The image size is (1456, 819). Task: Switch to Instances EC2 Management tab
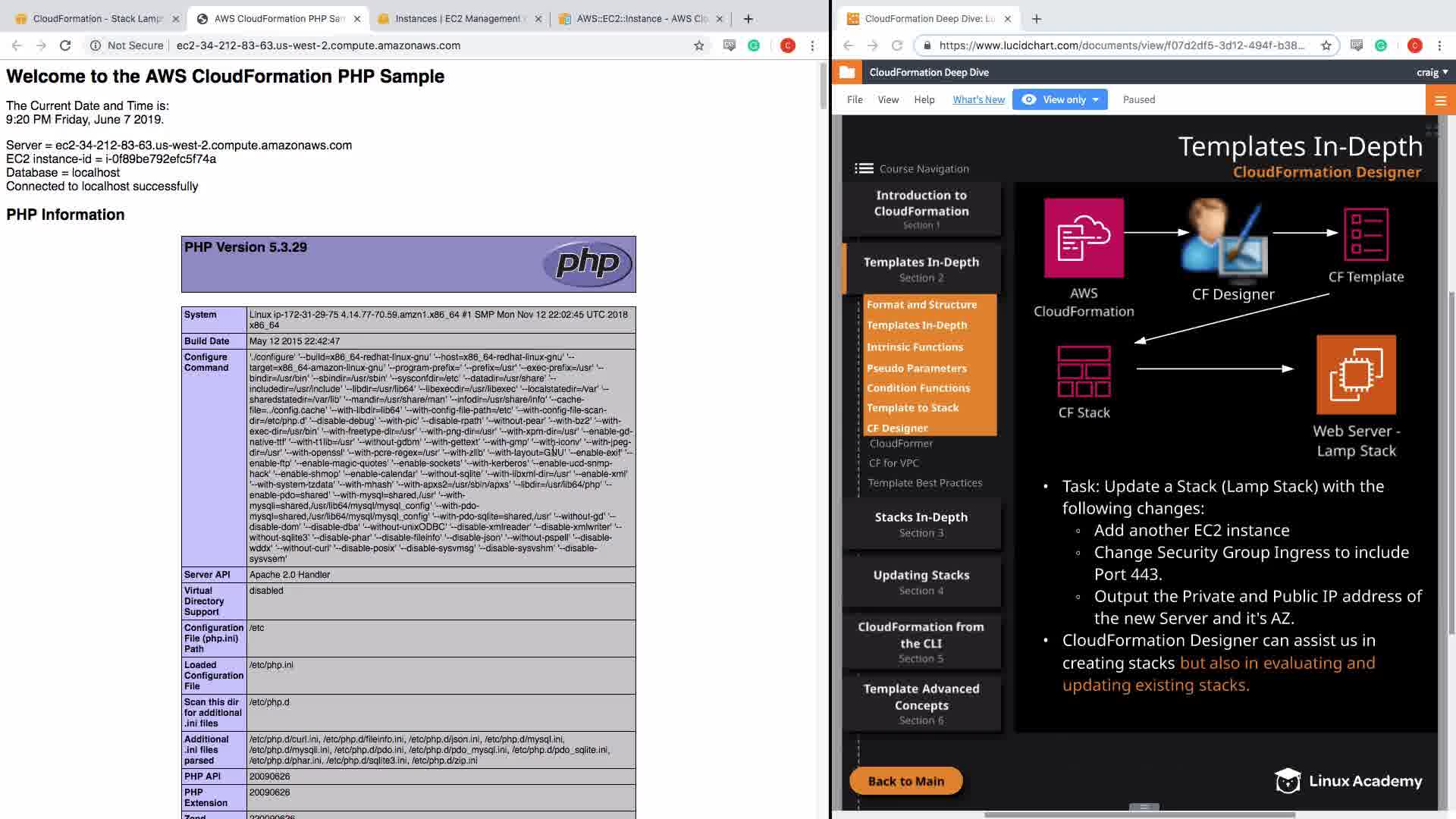click(458, 18)
